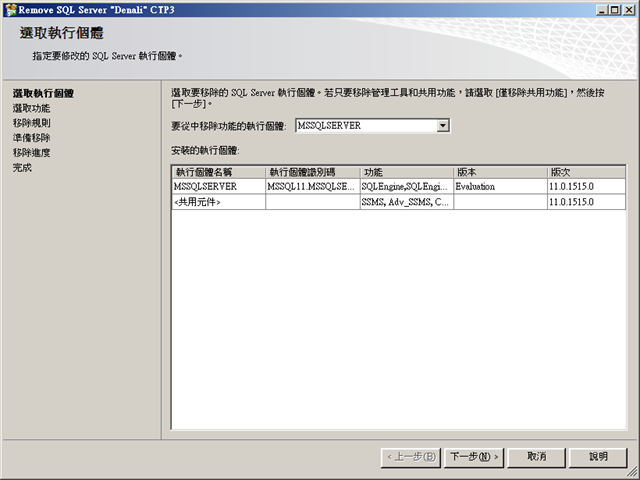Click the SQLEngine,SQLEngi... features cell
Screen dimensions: 640x480
pos(407,187)
